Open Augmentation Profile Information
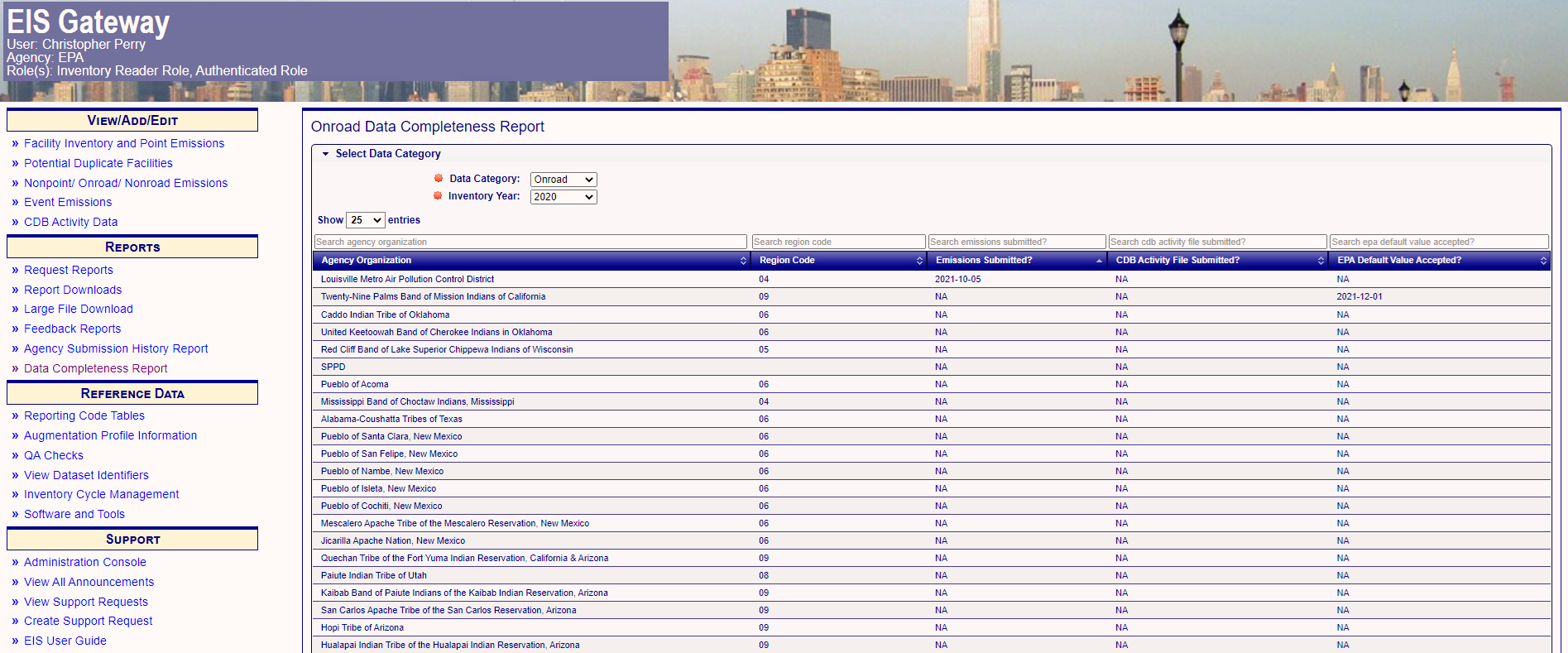 (111, 435)
